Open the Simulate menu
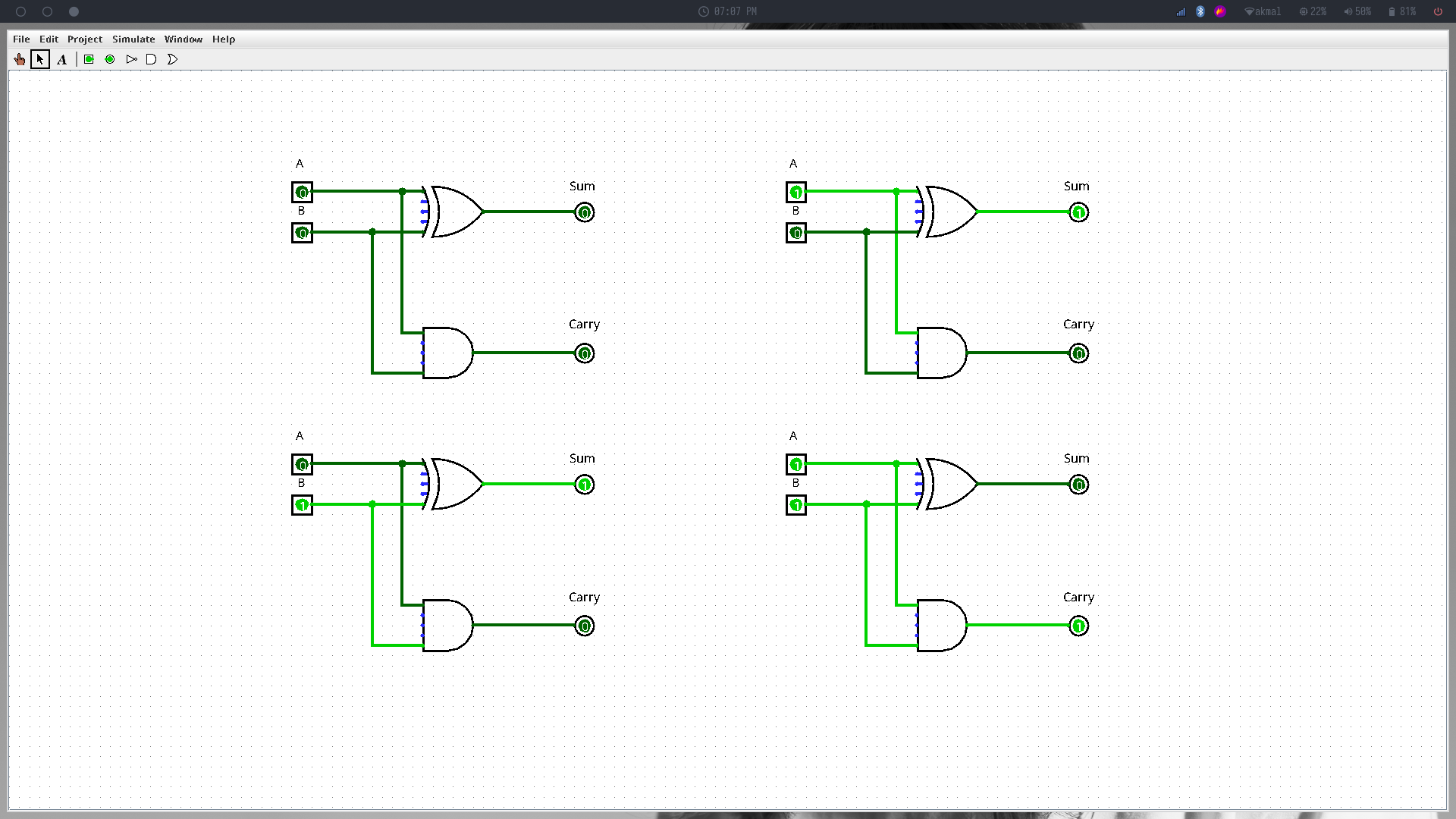Screen dimensions: 1456x819 pyautogui.click(x=133, y=39)
